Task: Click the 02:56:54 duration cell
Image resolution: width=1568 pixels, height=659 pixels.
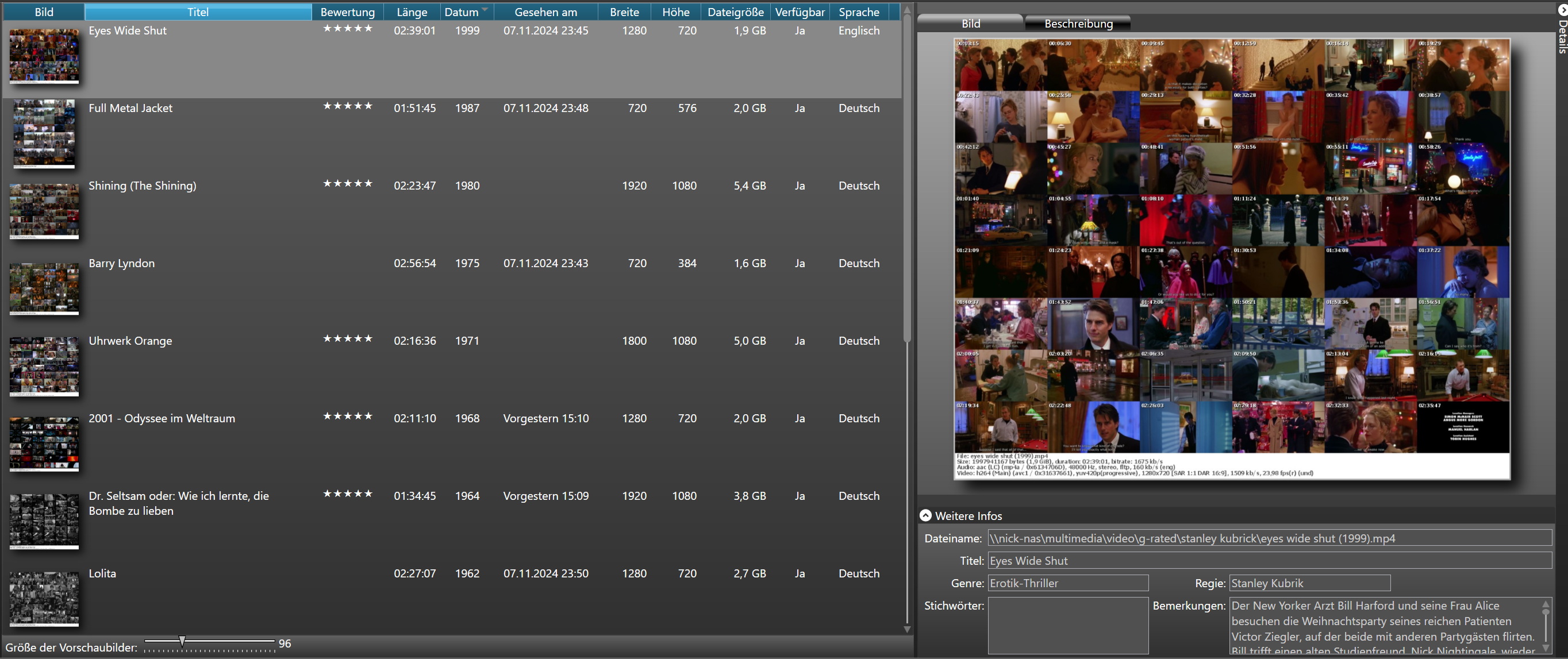Action: tap(414, 263)
